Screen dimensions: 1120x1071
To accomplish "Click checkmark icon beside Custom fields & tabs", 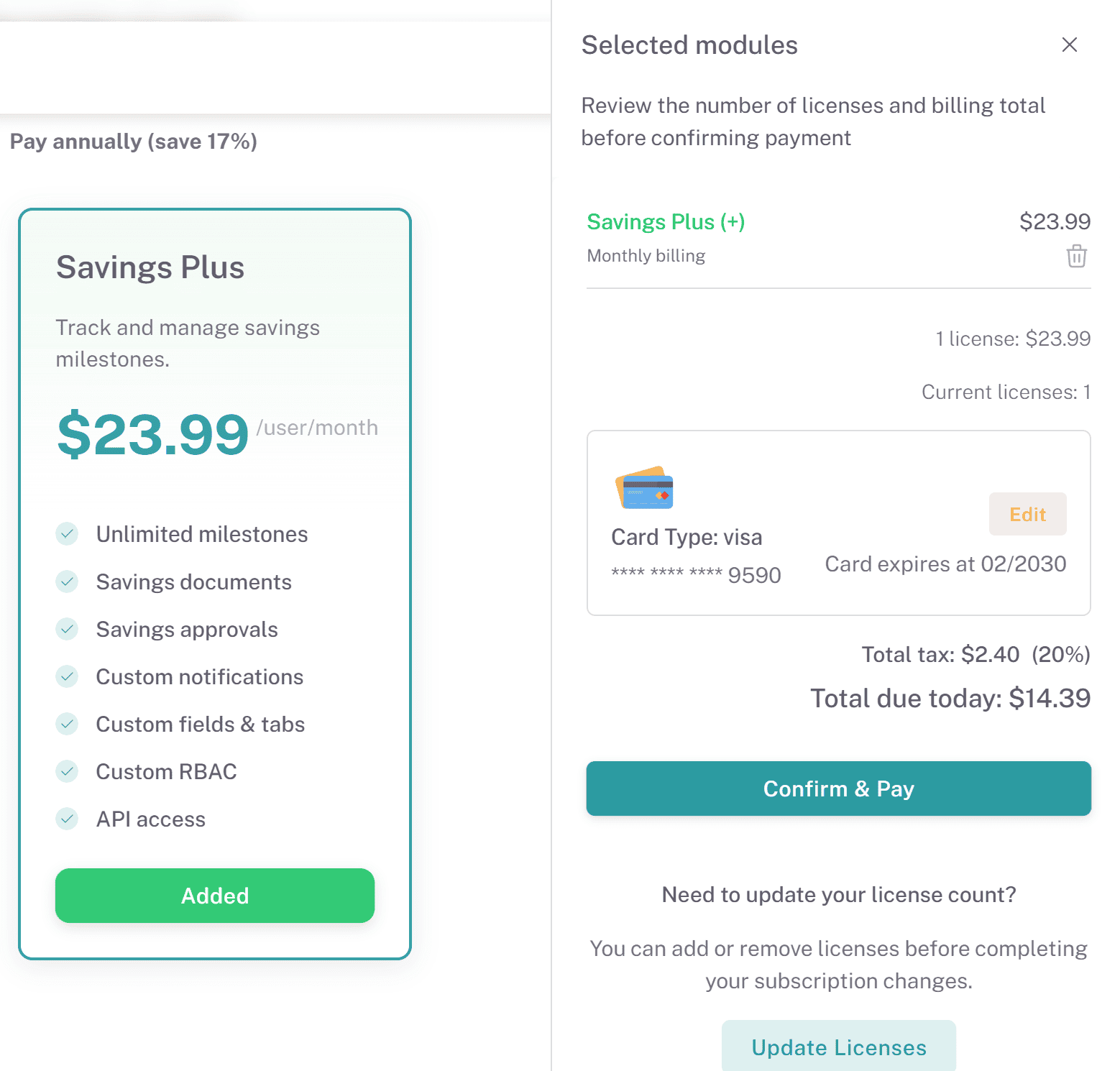I will (x=67, y=724).
